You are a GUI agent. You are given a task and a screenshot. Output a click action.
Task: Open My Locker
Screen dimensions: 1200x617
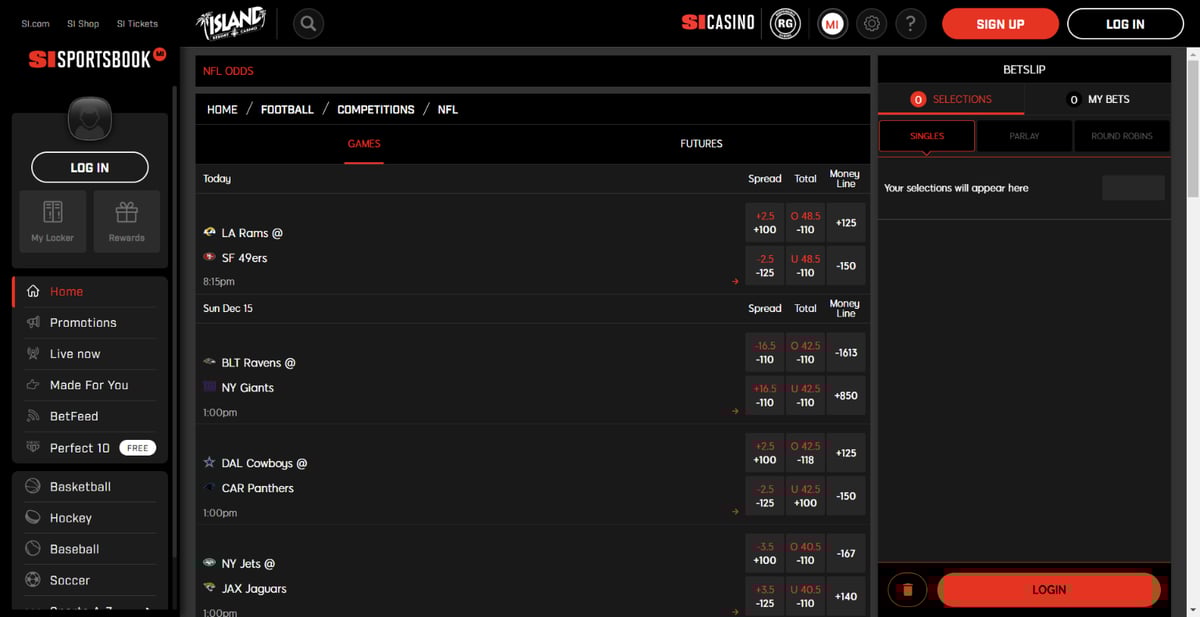[x=53, y=221]
